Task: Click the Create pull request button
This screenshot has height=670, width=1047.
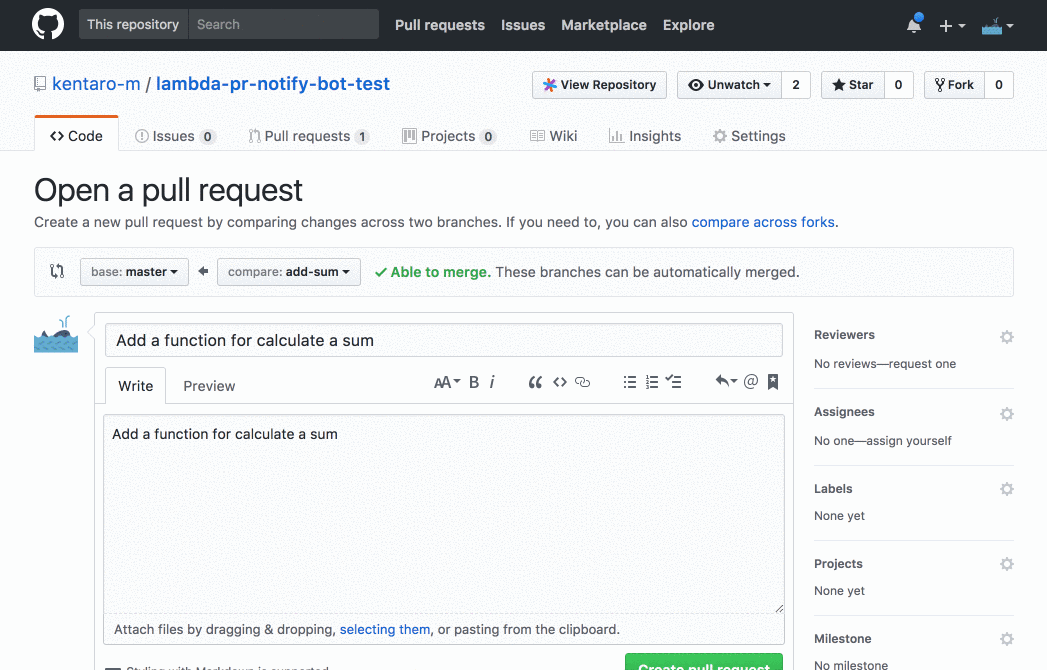Action: [x=704, y=662]
